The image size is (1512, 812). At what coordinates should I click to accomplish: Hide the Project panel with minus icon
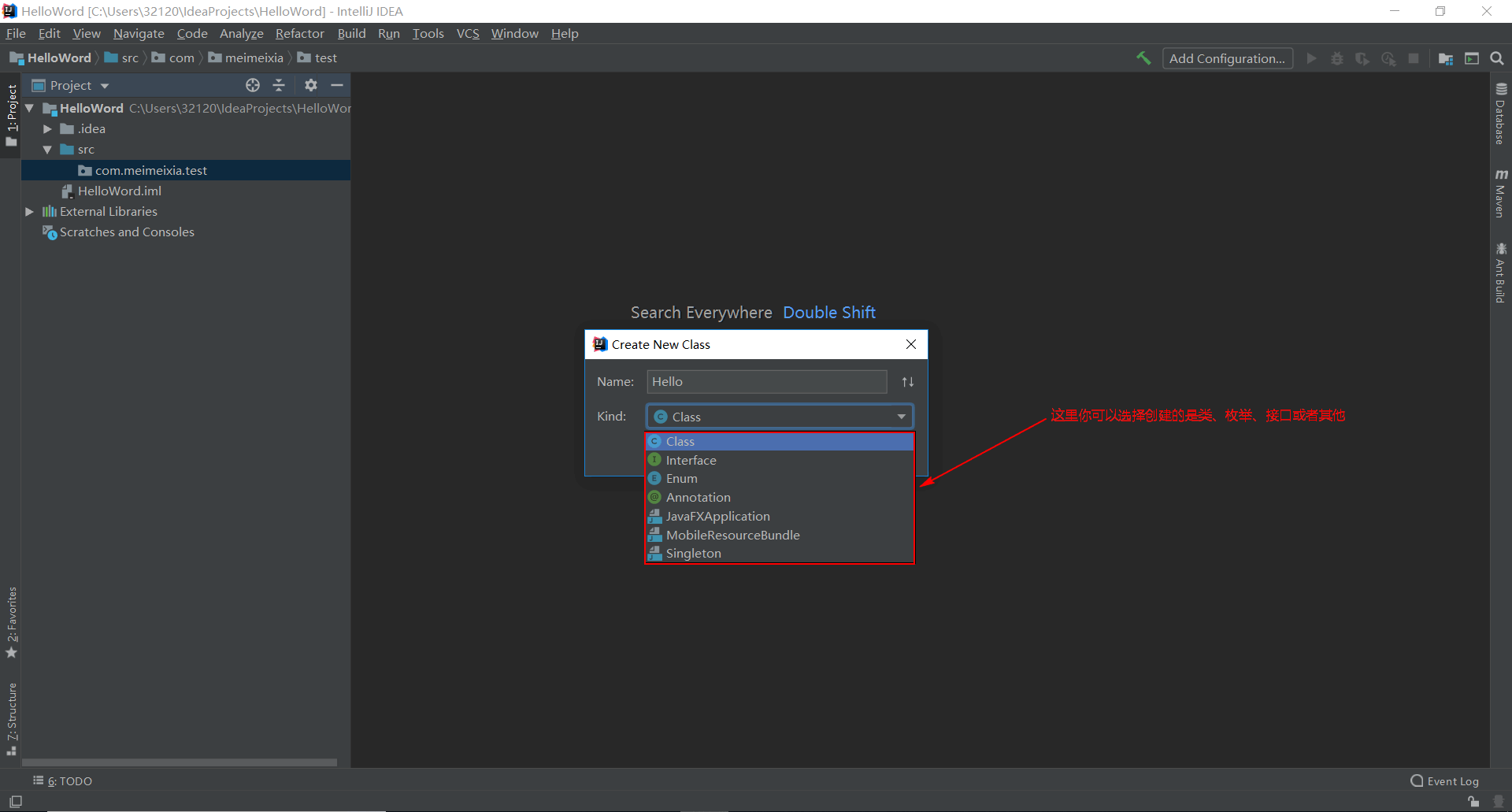point(337,85)
